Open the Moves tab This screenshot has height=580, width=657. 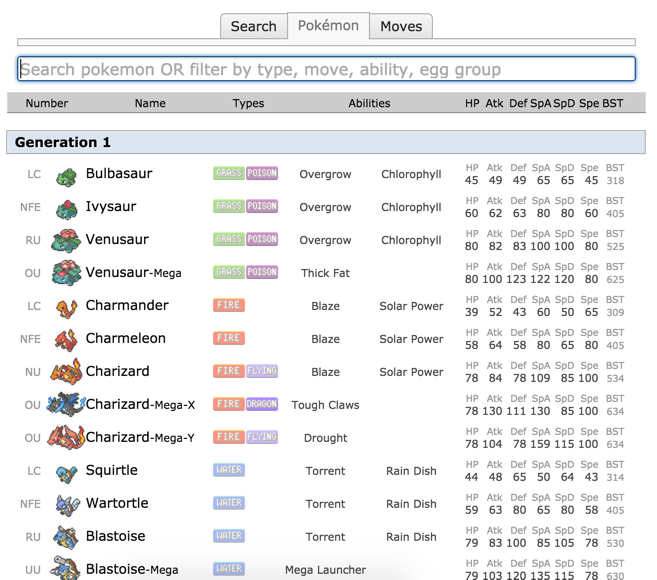coord(401,26)
